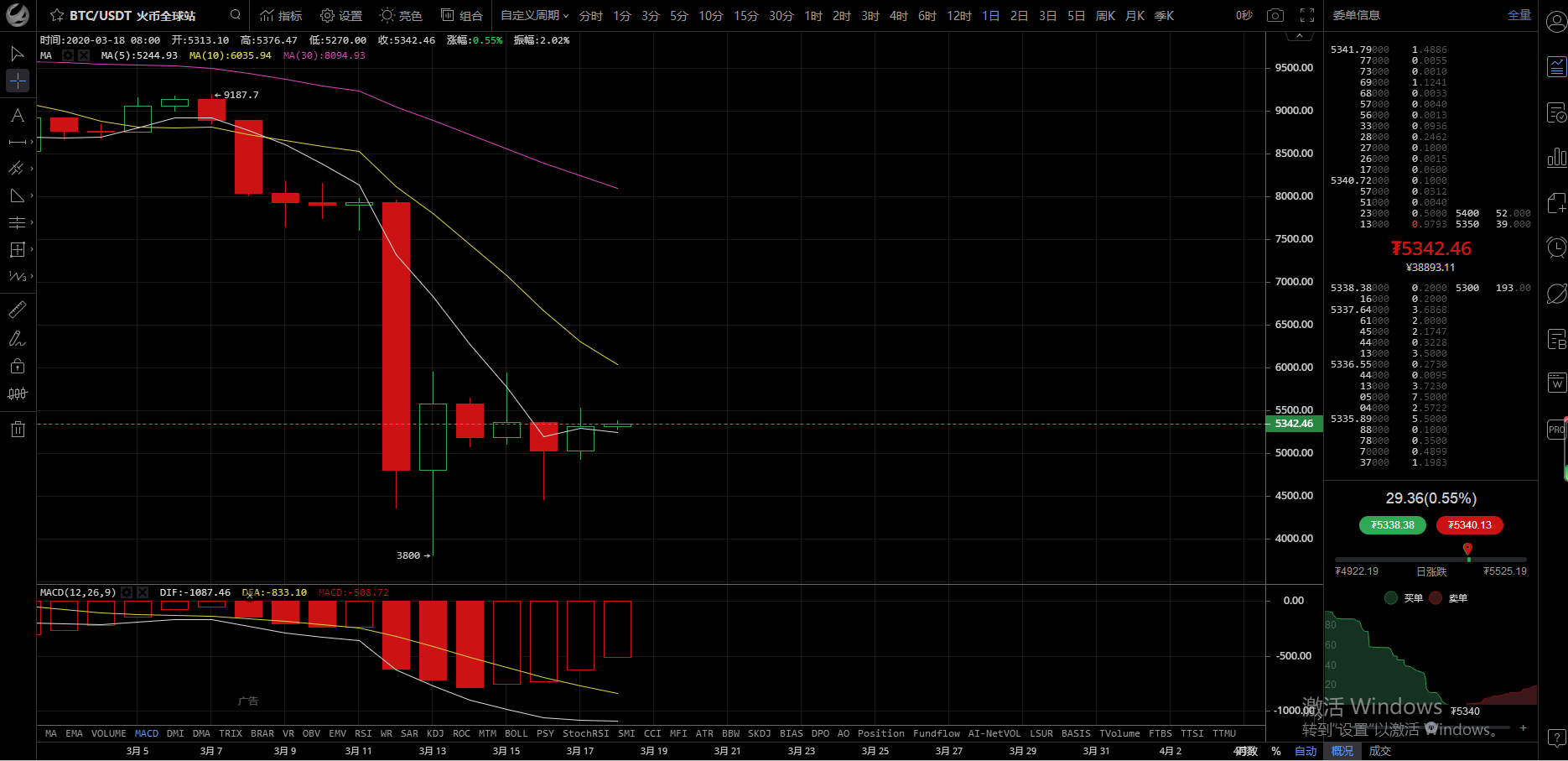This screenshot has height=761, width=1568.
Task: Select the crosshair cursor tool
Action: pyautogui.click(x=18, y=81)
